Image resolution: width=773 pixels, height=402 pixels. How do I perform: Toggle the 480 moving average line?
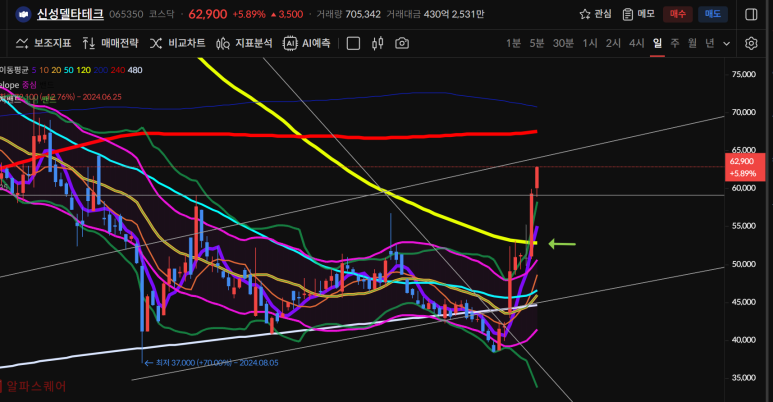coord(135,70)
